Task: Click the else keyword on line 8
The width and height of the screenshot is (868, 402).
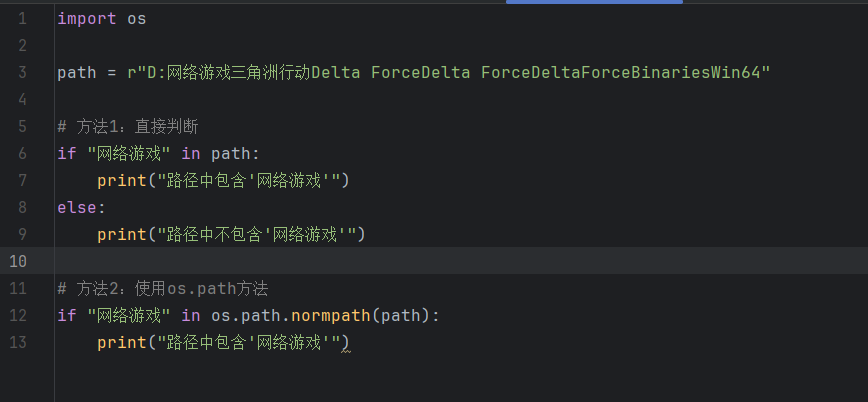Action: pos(78,208)
